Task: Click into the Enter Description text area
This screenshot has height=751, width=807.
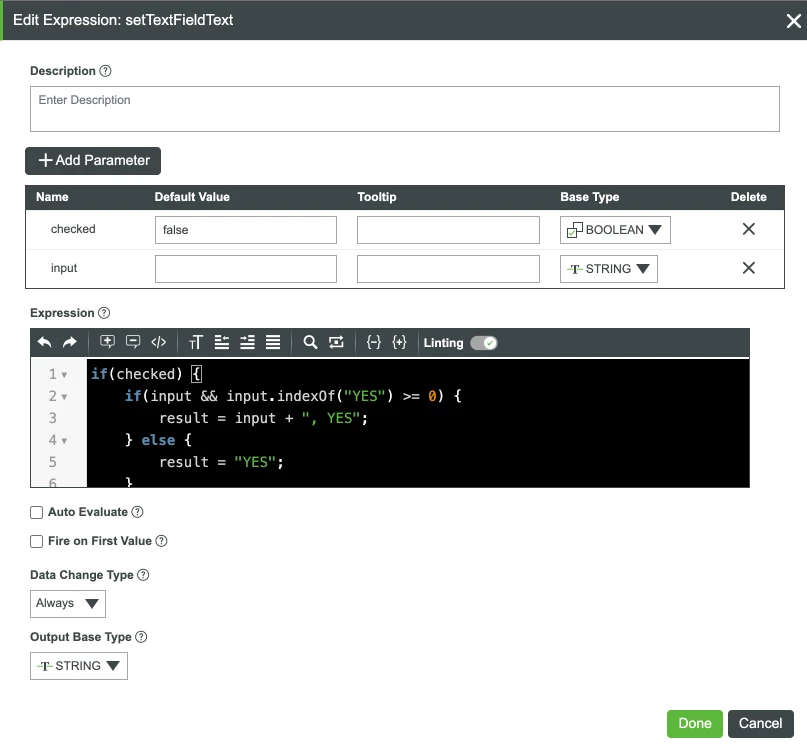Action: coord(405,109)
